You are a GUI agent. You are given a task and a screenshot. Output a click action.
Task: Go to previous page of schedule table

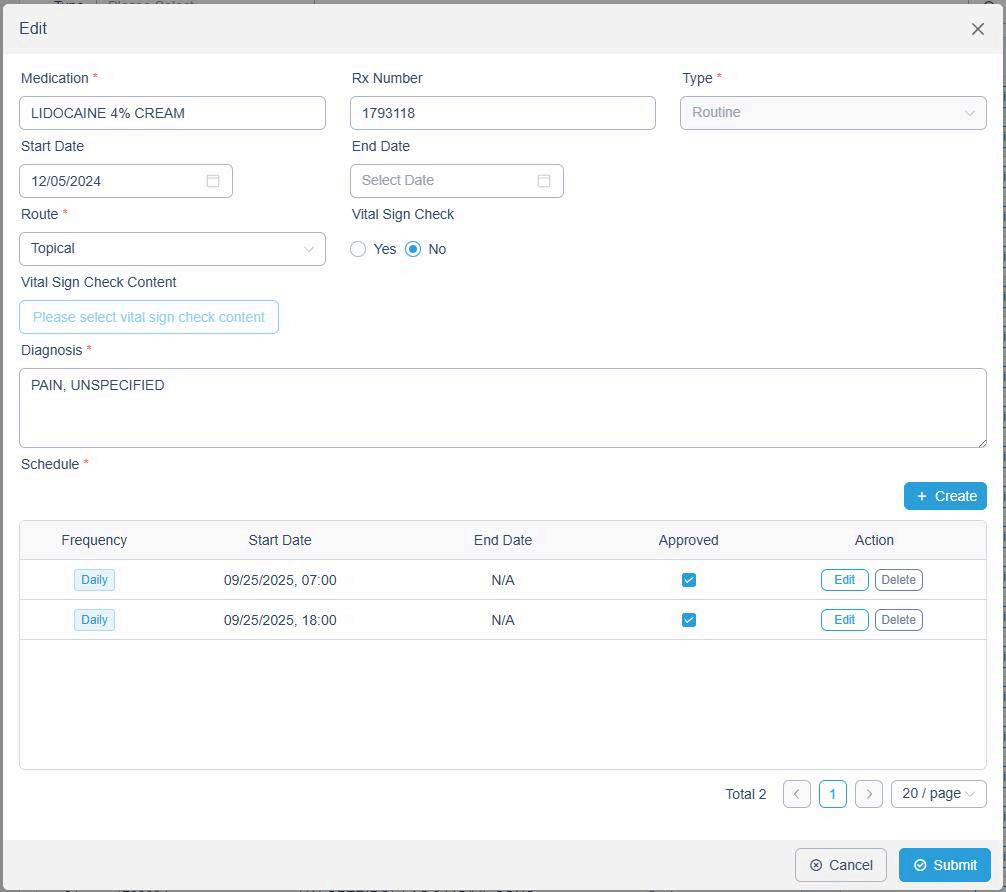(x=796, y=794)
